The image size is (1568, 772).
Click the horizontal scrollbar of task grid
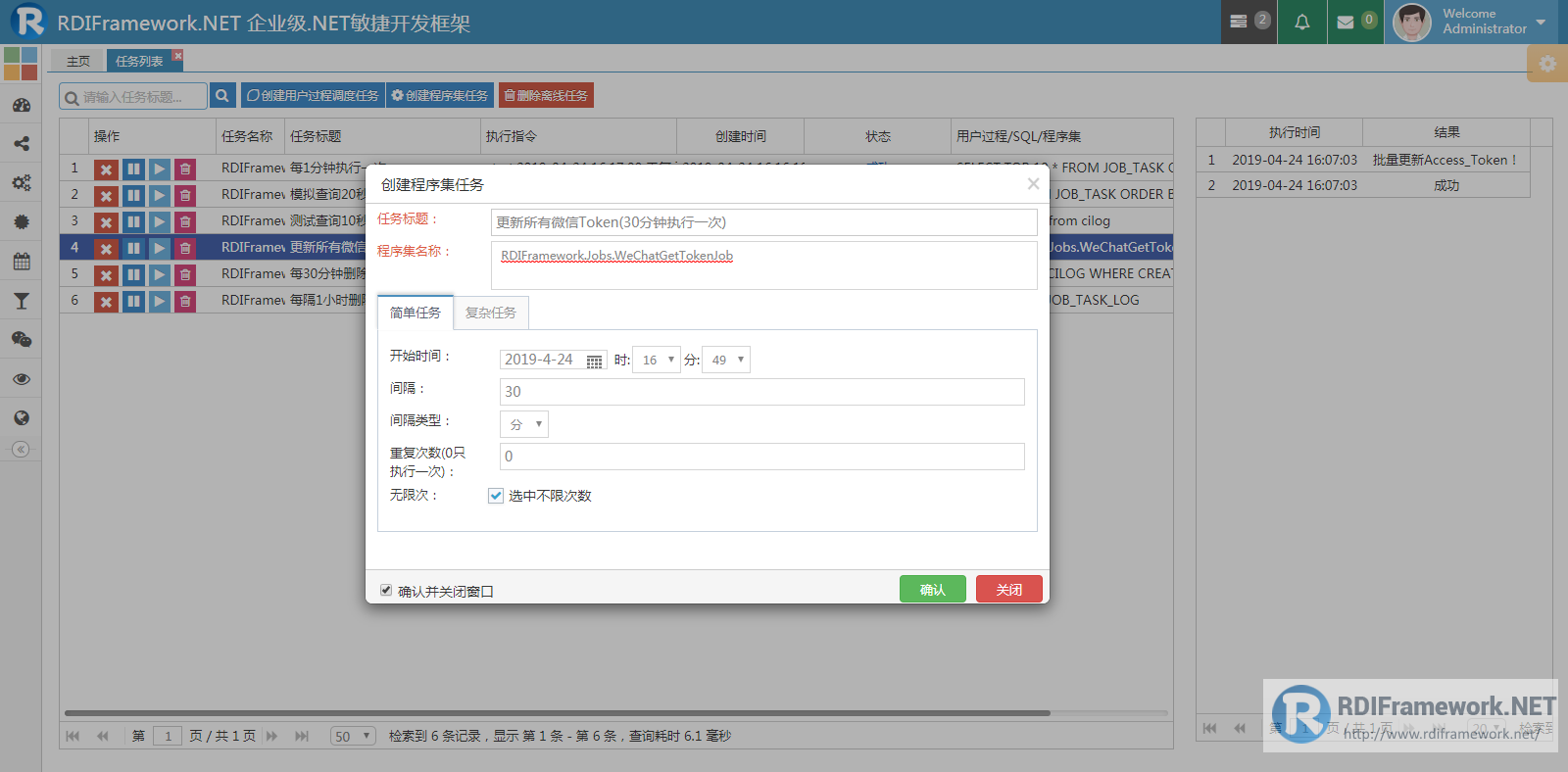pos(557,713)
